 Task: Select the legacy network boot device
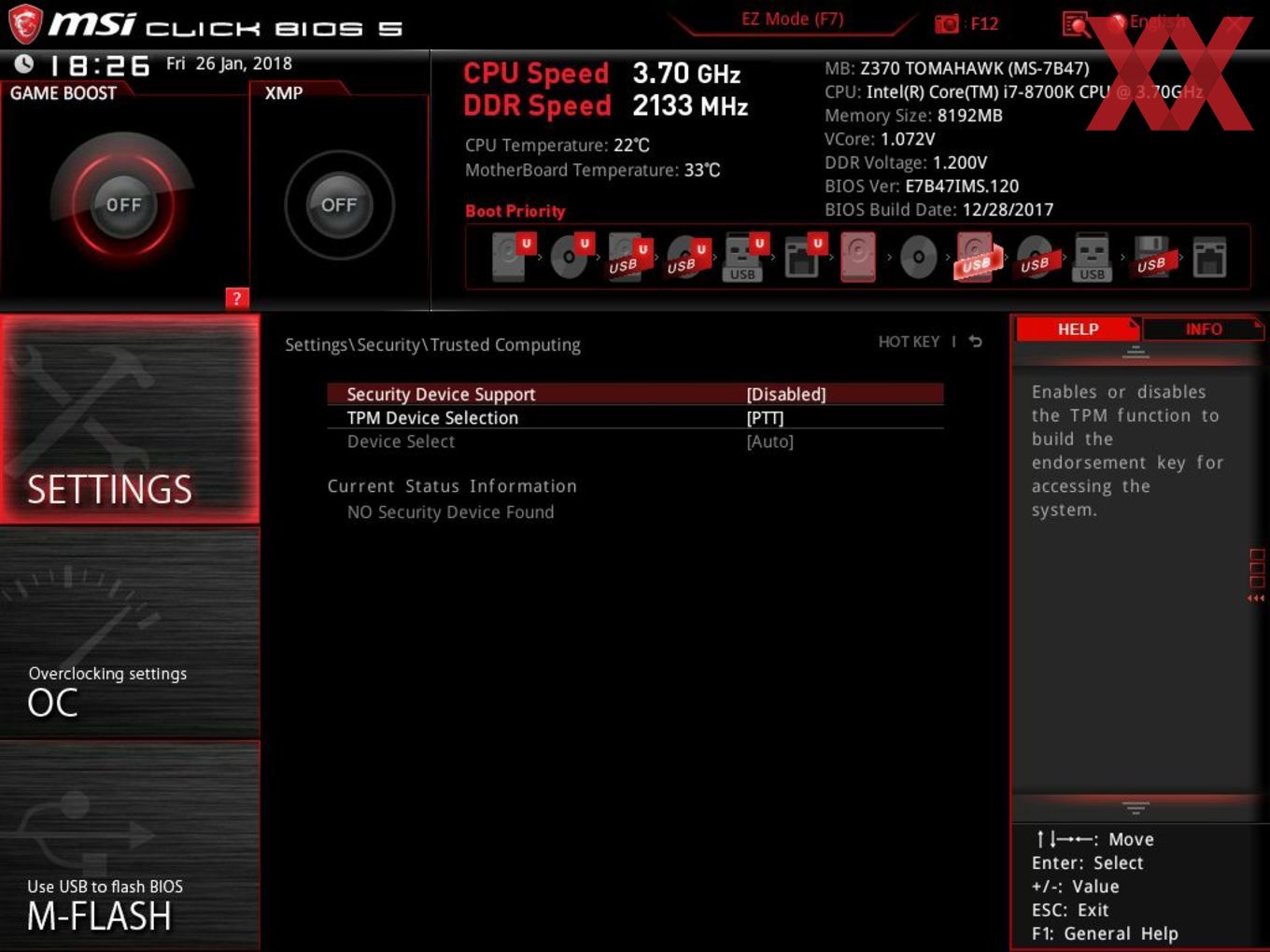1209,257
